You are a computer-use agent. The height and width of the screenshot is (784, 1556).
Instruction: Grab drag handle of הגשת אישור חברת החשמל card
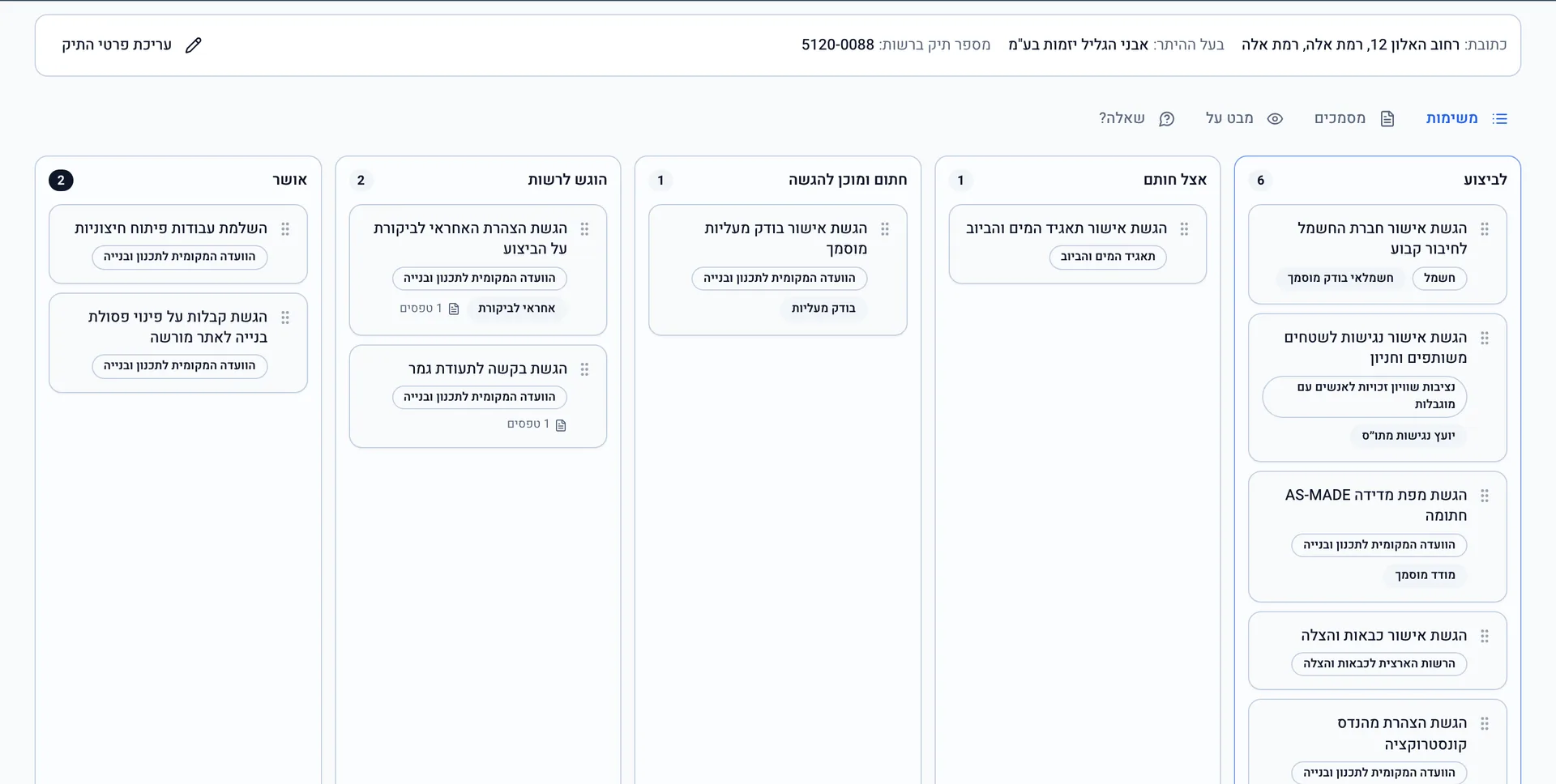1485,229
